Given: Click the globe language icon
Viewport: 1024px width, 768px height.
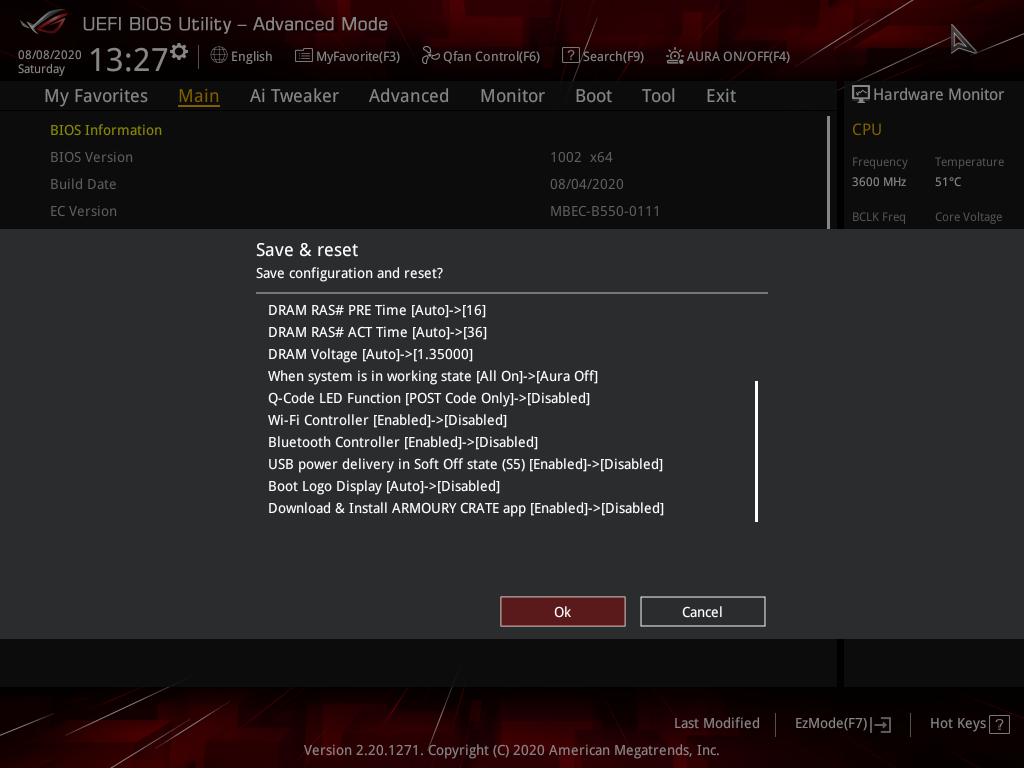Looking at the screenshot, I should tap(219, 56).
